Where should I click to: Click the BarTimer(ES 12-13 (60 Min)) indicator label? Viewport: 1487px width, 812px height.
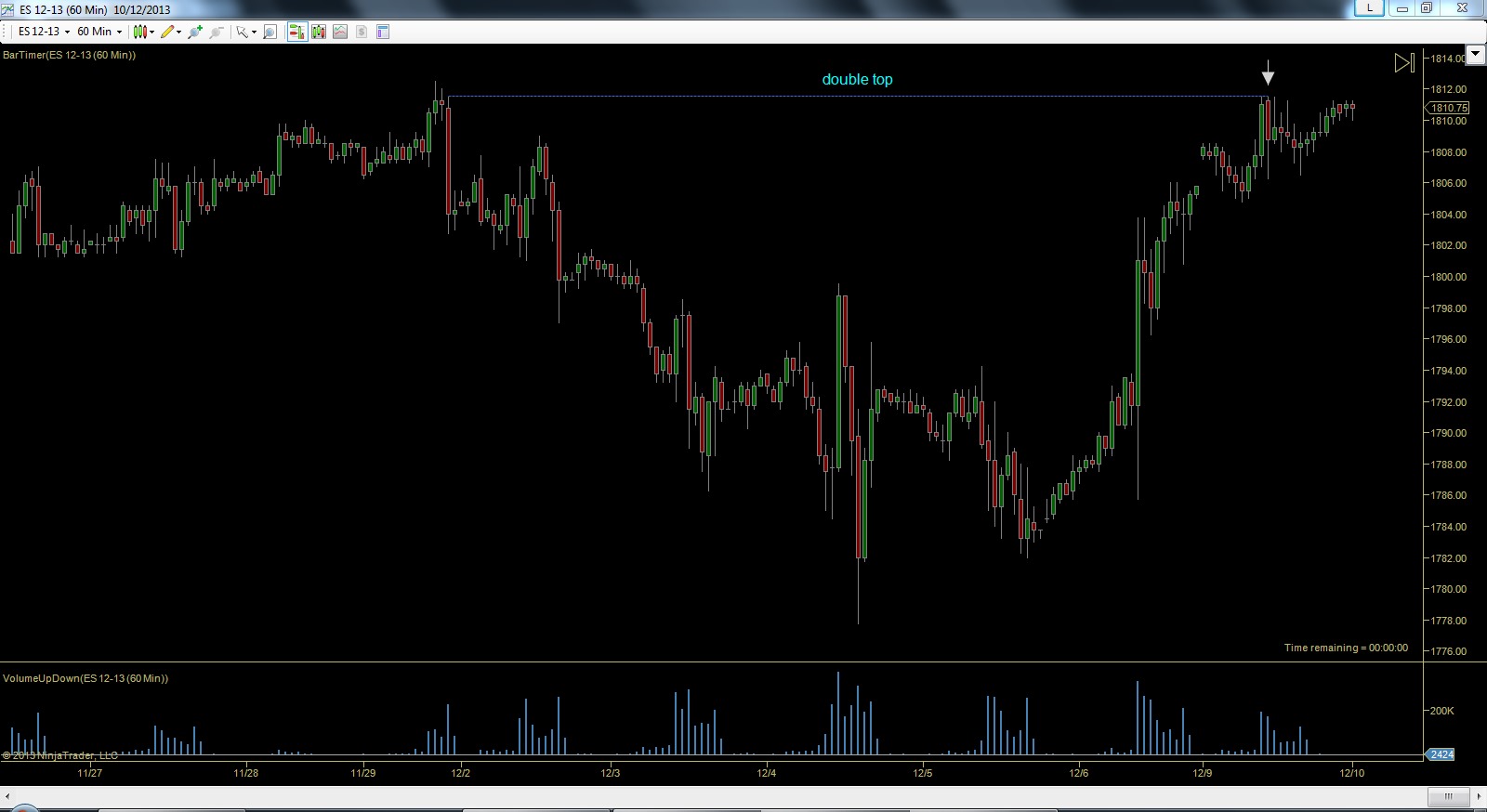pyautogui.click(x=70, y=55)
